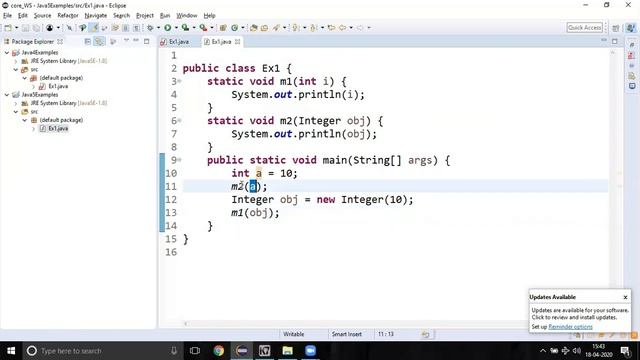Screen dimensions: 640x360
Task: Click the Open Type toolbar icon
Action: [x=253, y=28]
